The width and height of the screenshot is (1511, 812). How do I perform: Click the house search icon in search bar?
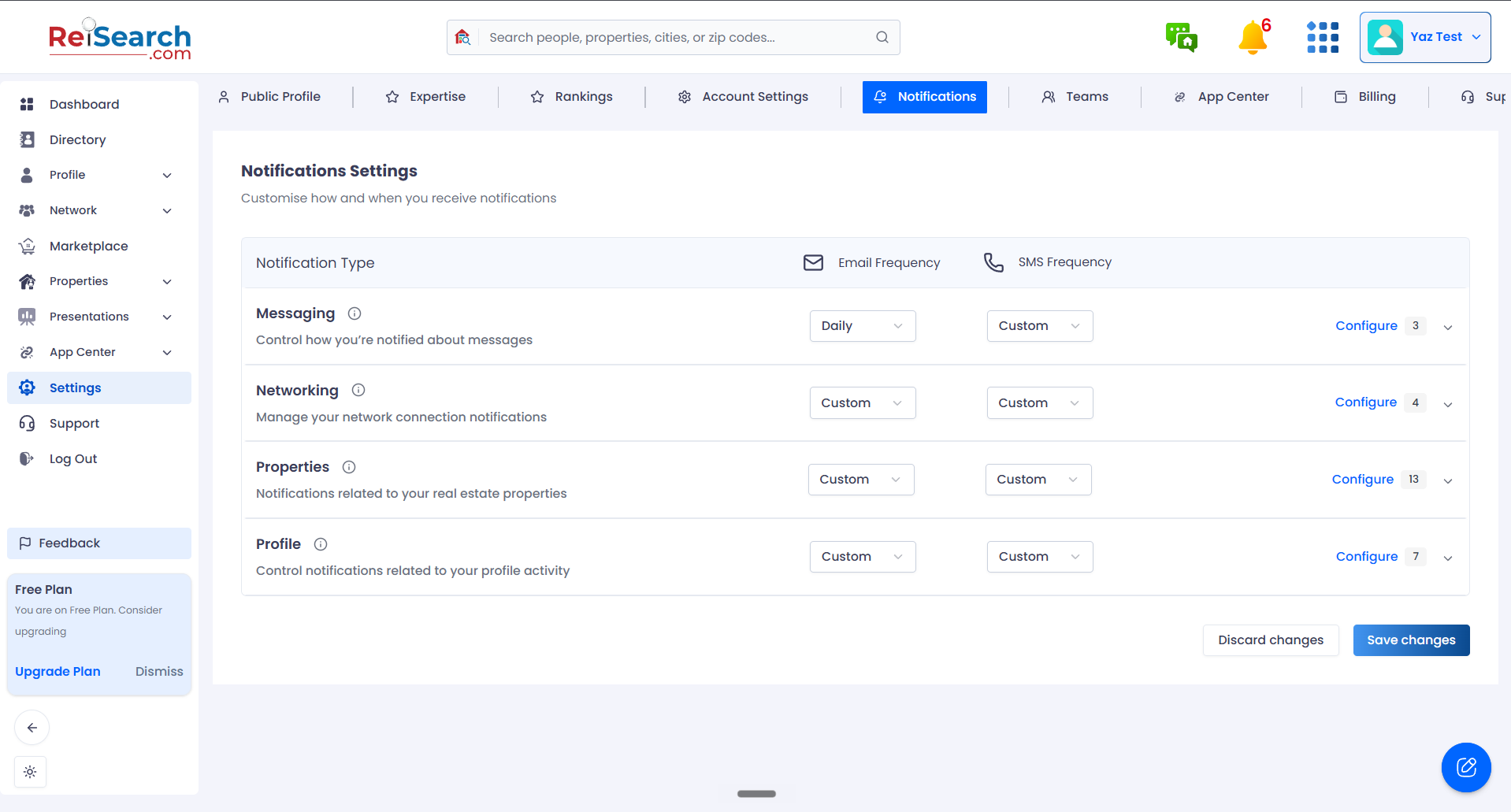tap(463, 37)
